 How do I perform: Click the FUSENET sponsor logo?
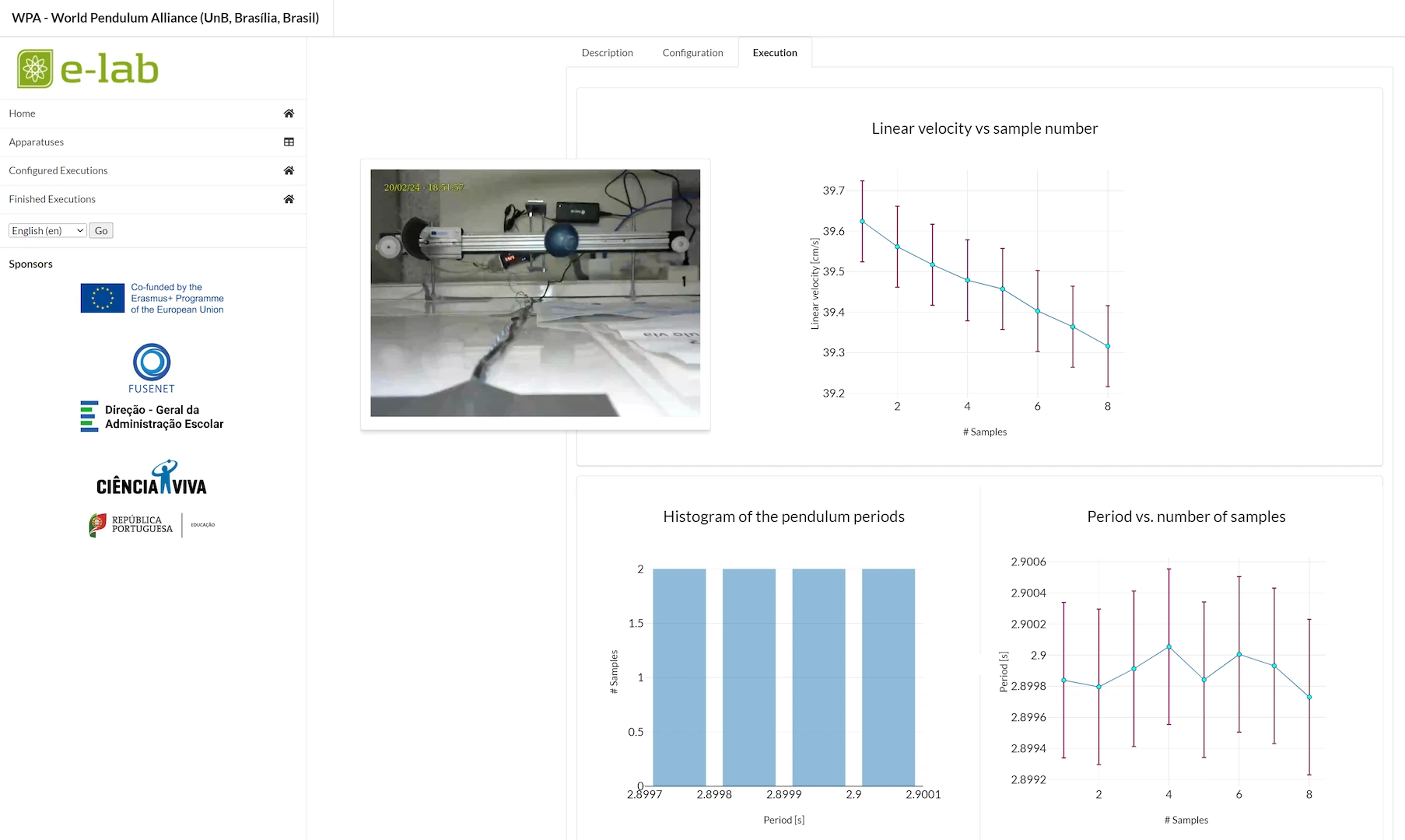[x=152, y=368]
